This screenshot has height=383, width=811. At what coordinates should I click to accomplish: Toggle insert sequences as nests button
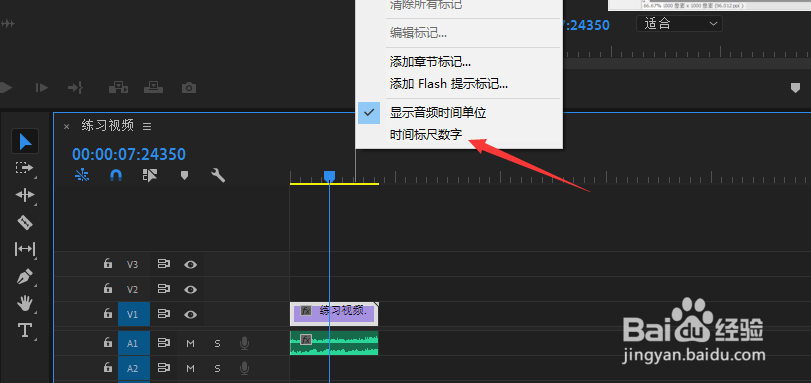click(x=82, y=176)
